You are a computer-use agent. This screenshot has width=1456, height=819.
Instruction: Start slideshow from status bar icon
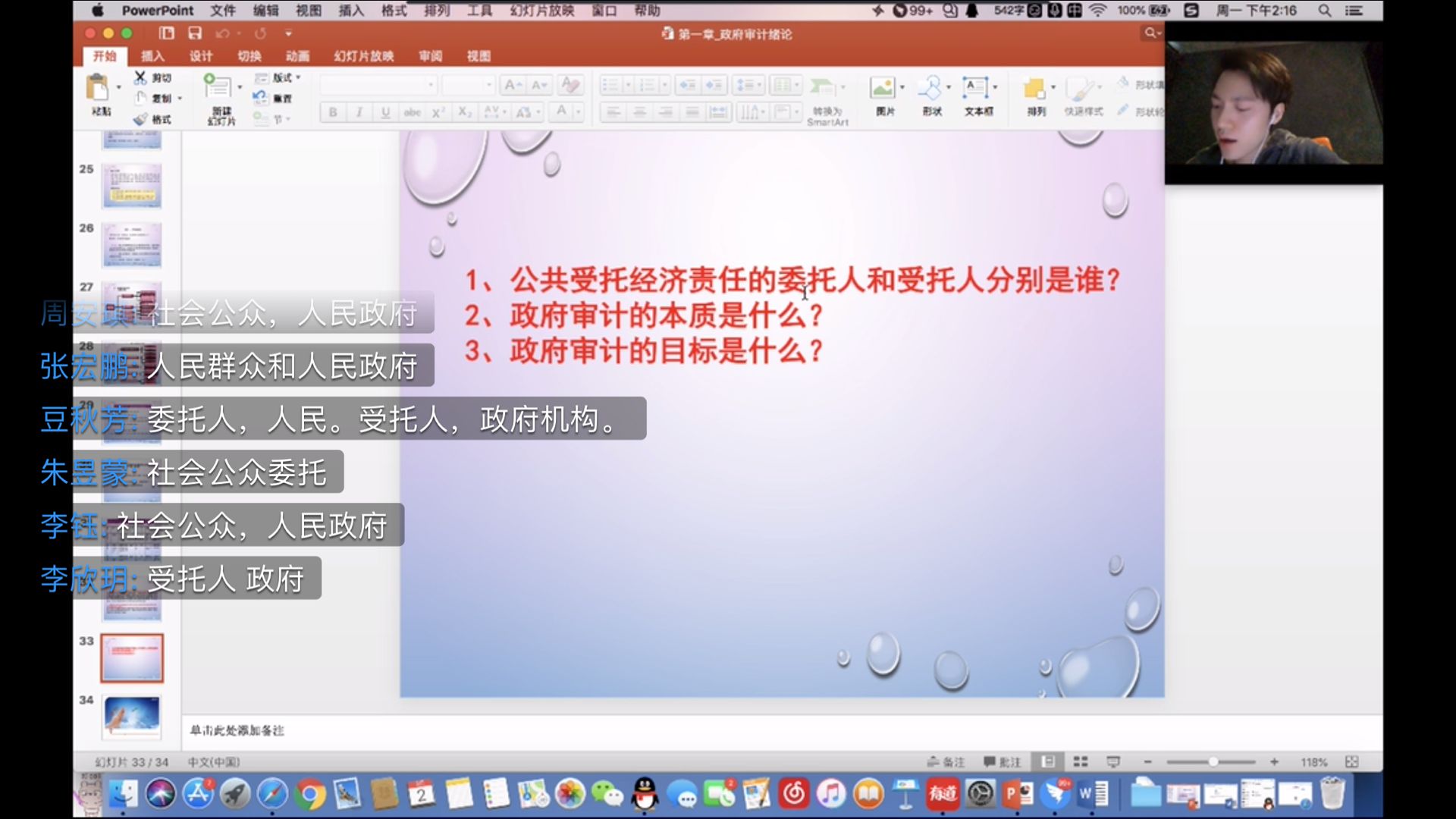pyautogui.click(x=1113, y=761)
